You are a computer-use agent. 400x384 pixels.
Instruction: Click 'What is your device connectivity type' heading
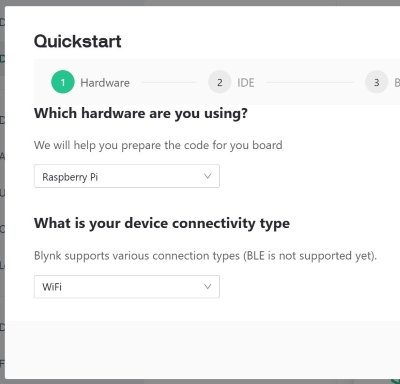pyautogui.click(x=162, y=223)
